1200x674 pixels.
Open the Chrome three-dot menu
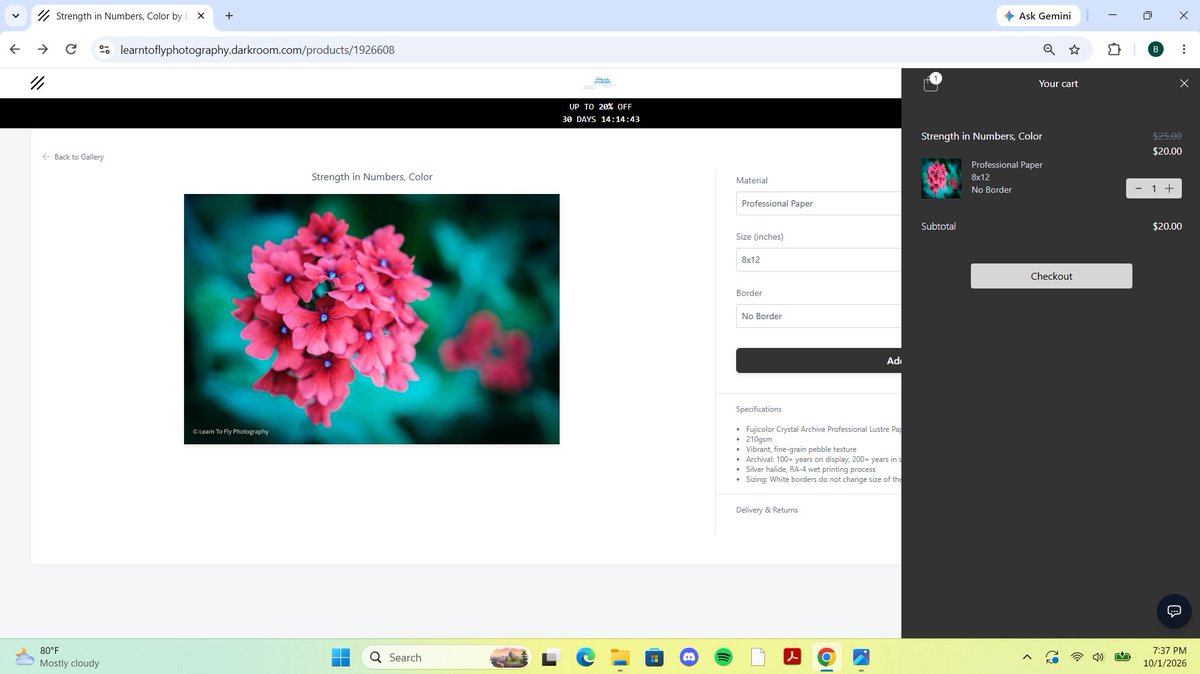[x=1183, y=49]
